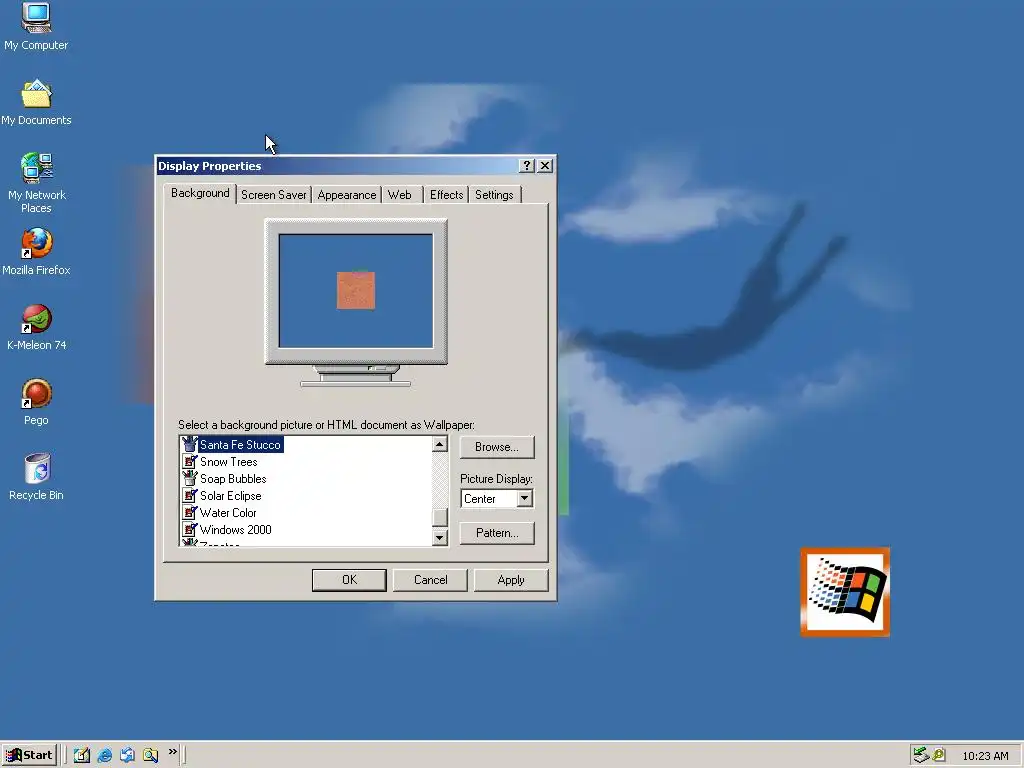
Task: Click the monitor wallpaper preview
Action: tap(356, 291)
